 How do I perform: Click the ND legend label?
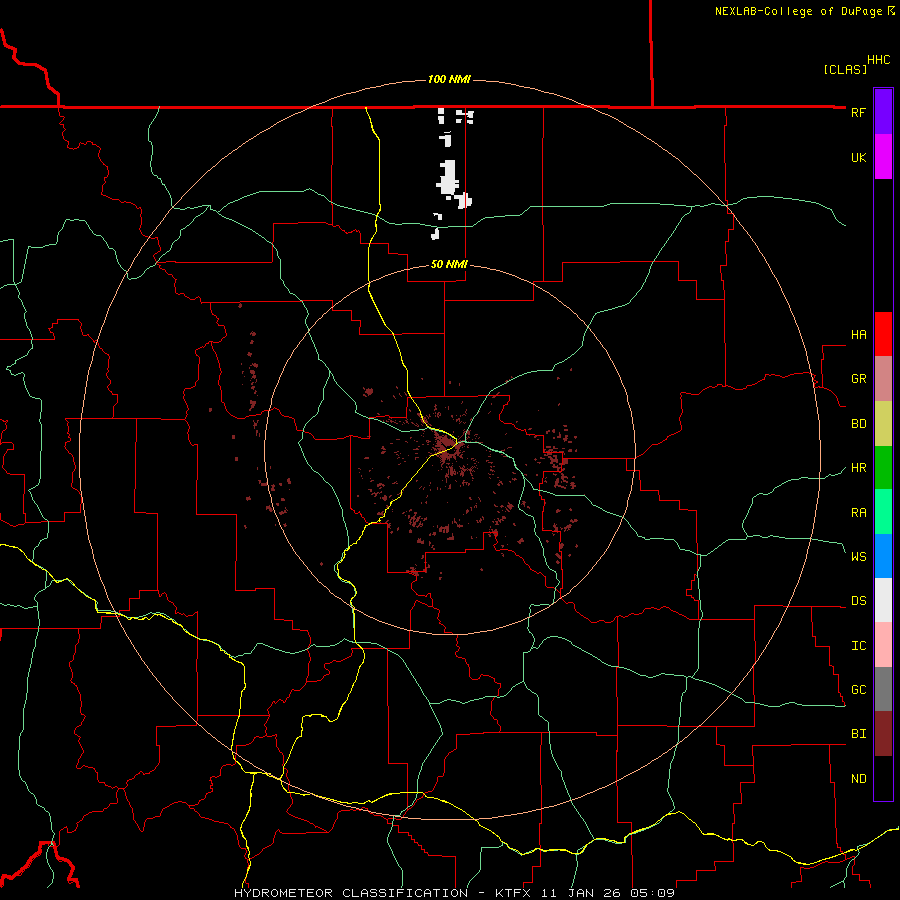[858, 778]
